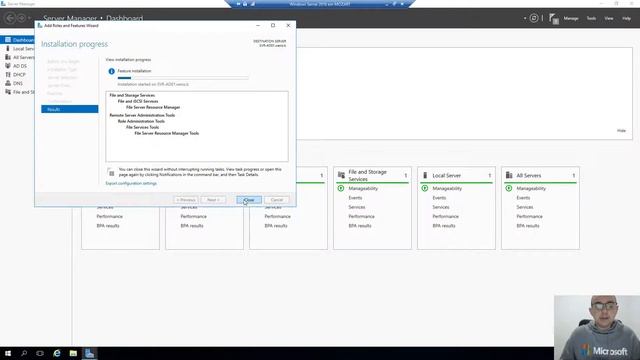The height and width of the screenshot is (360, 640).
Task: Open the Help menu
Action: tap(626, 18)
